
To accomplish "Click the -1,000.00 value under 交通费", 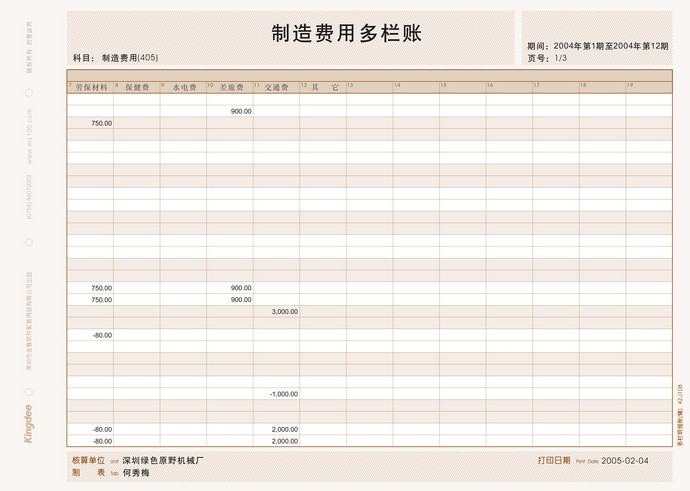I will tap(284, 394).
